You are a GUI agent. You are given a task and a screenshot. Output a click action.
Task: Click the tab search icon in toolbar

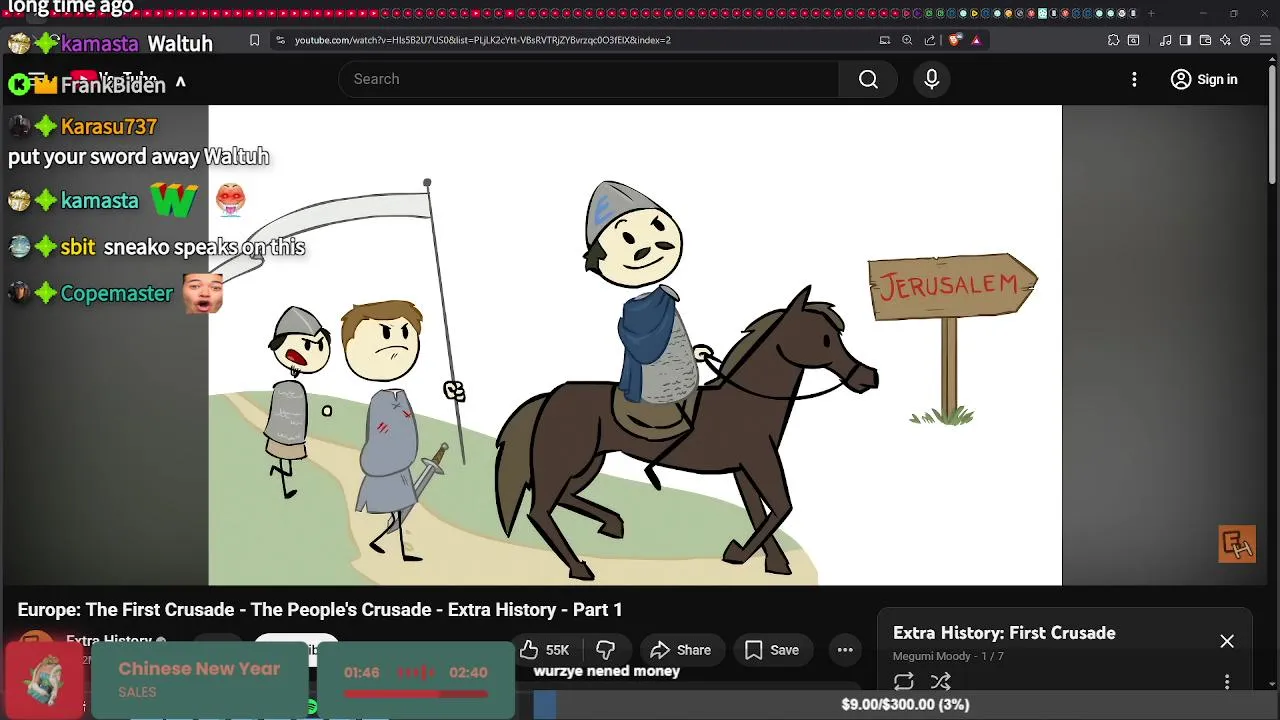pos(1133,40)
